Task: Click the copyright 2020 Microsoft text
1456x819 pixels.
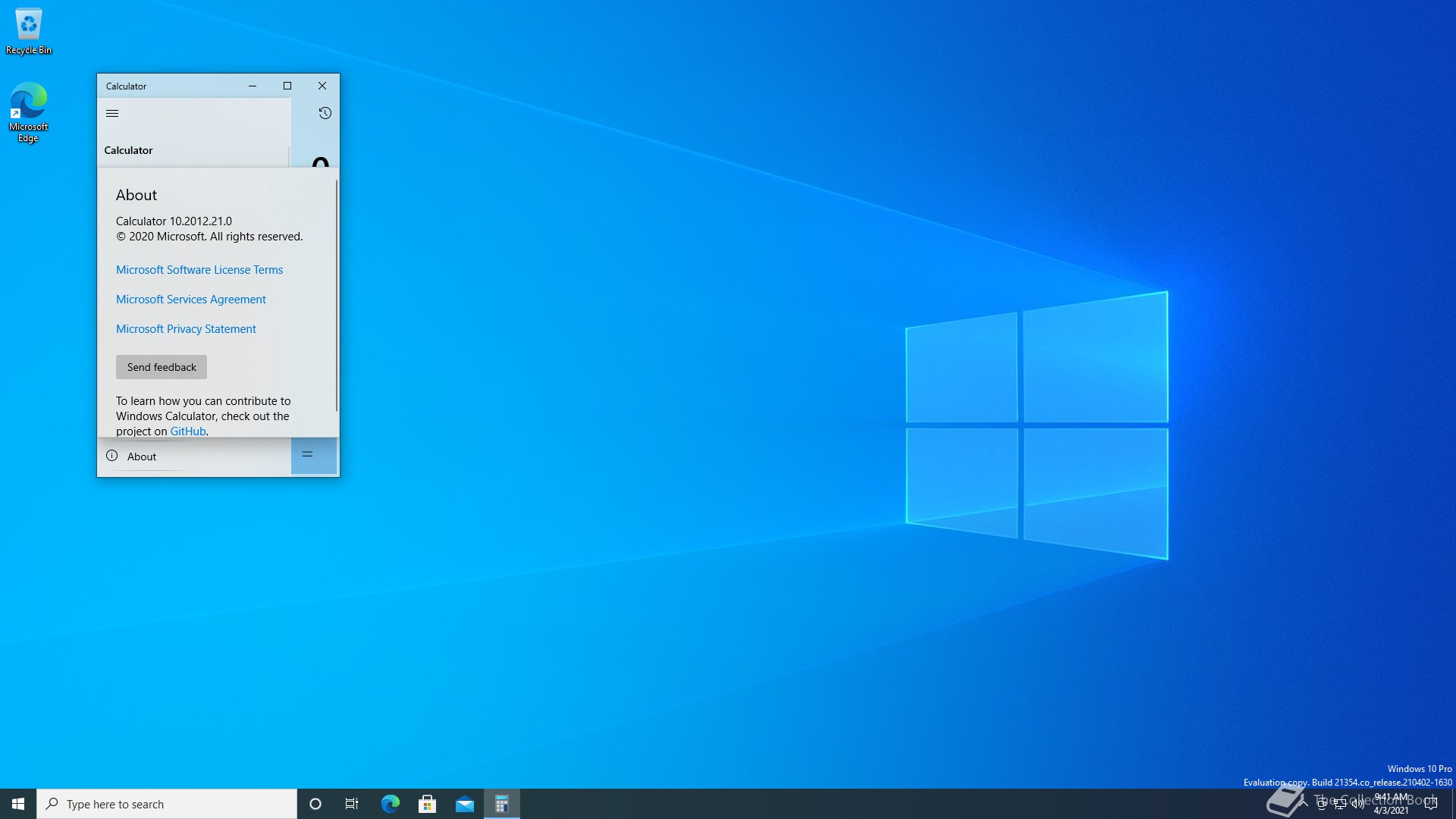Action: (209, 237)
